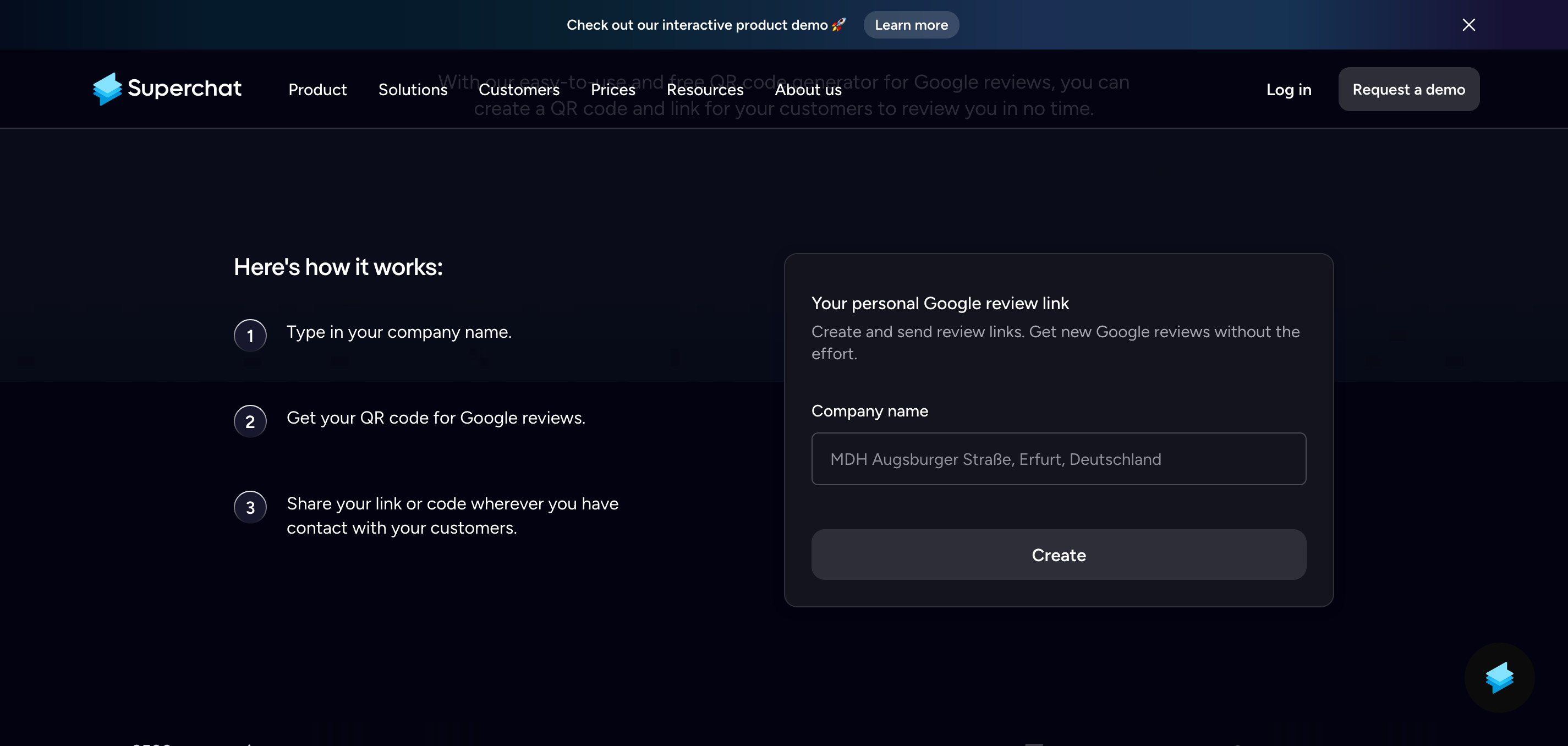Image resolution: width=1568 pixels, height=746 pixels.
Task: Click Learn more in the banner
Action: click(x=911, y=25)
